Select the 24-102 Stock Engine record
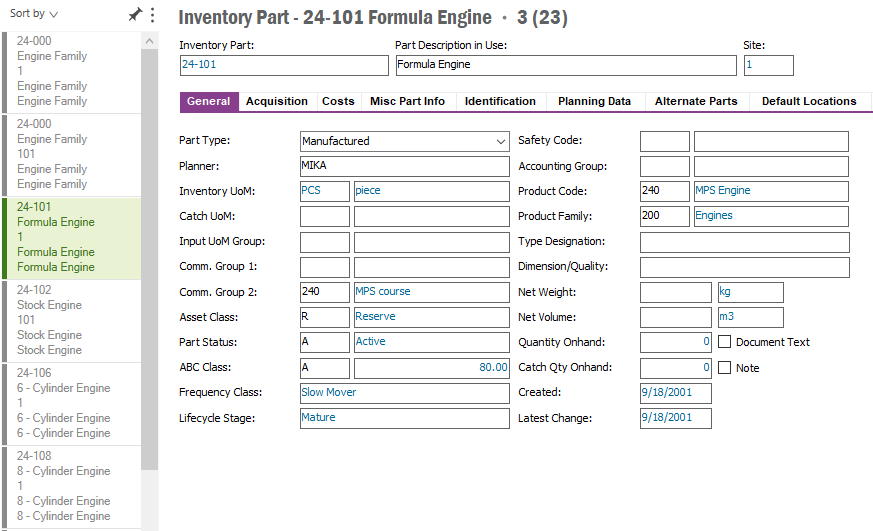873x531 pixels. 70,320
